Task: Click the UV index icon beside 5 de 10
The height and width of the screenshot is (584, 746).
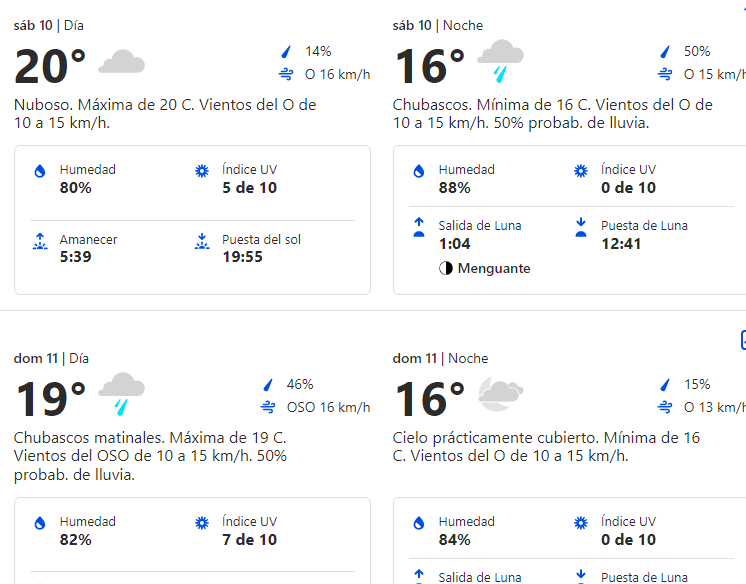Action: click(202, 171)
